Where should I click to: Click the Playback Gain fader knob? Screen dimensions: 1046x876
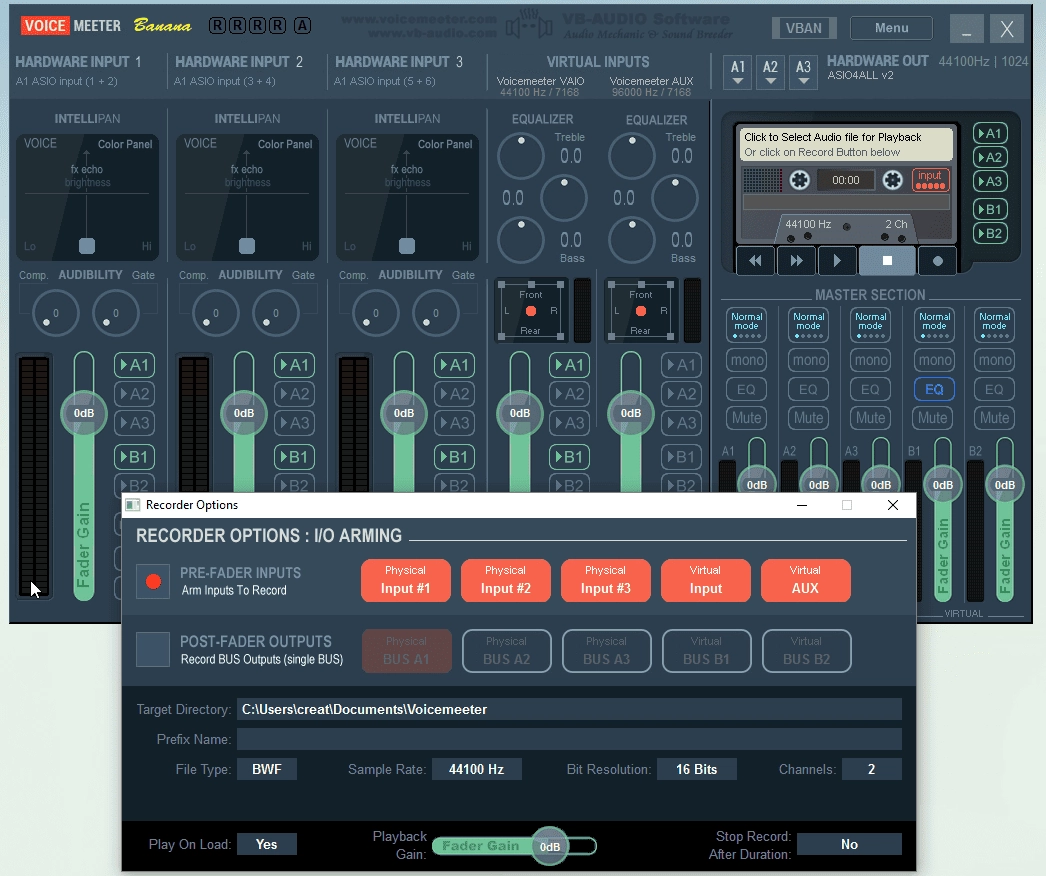point(550,846)
